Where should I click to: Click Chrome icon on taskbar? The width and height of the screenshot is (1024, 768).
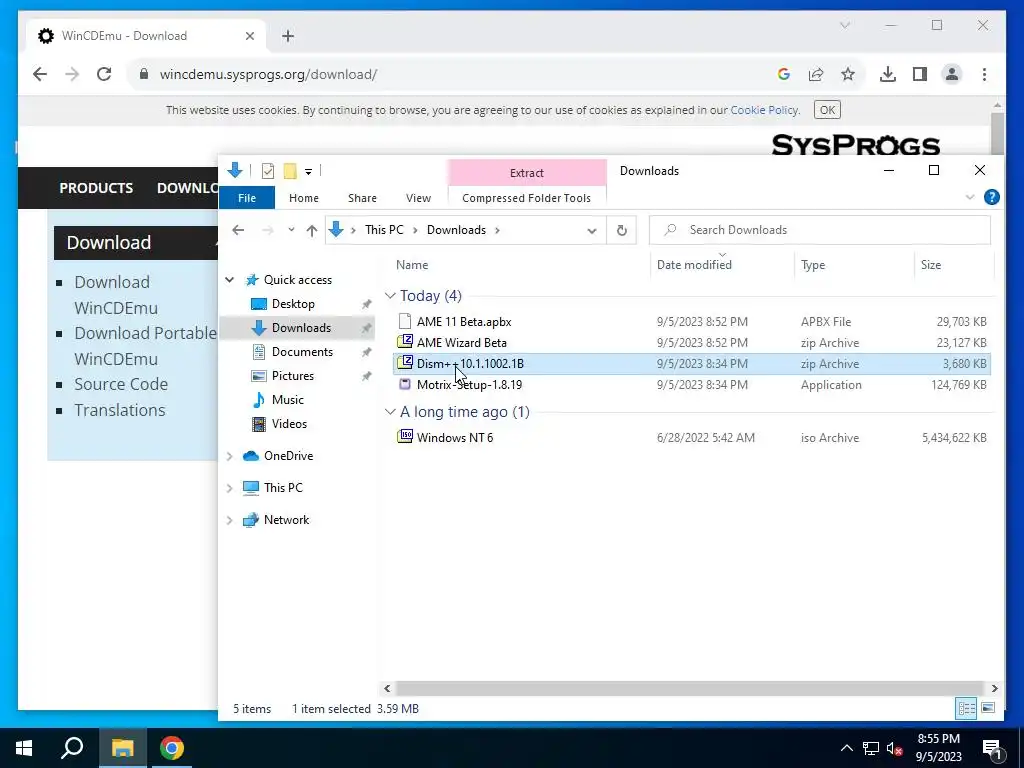(172, 748)
